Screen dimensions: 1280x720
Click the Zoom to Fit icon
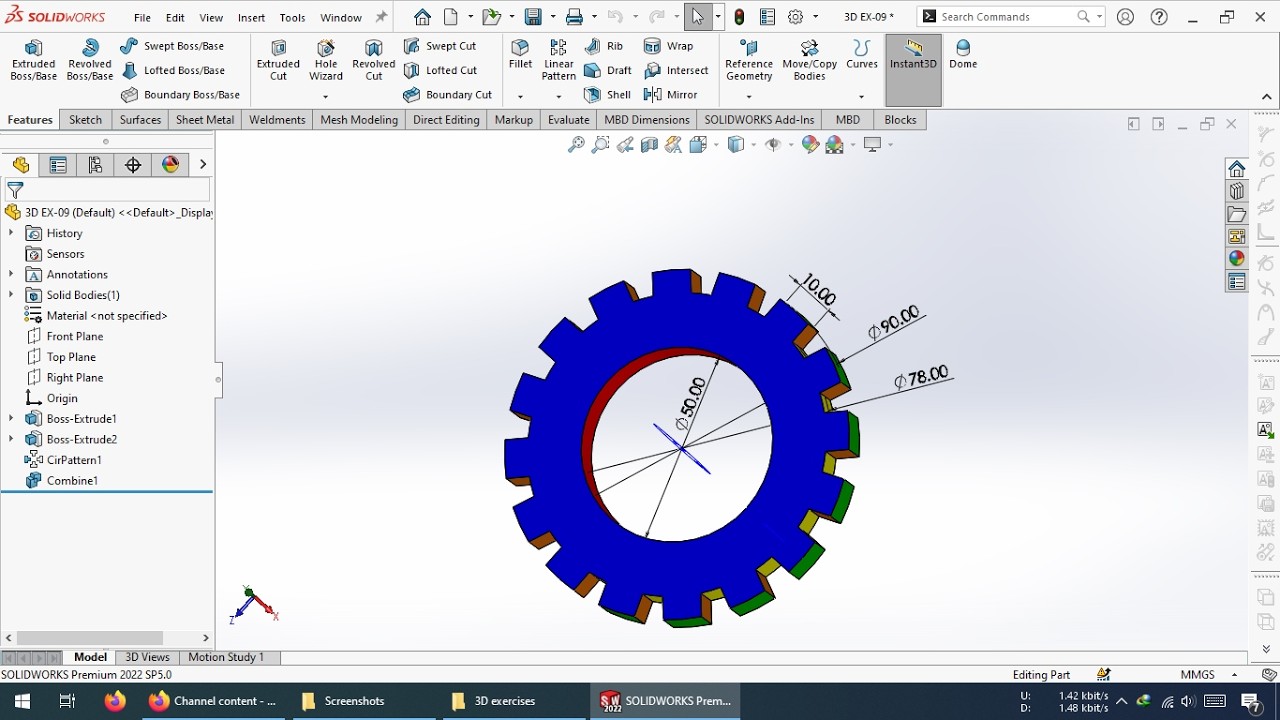[576, 145]
